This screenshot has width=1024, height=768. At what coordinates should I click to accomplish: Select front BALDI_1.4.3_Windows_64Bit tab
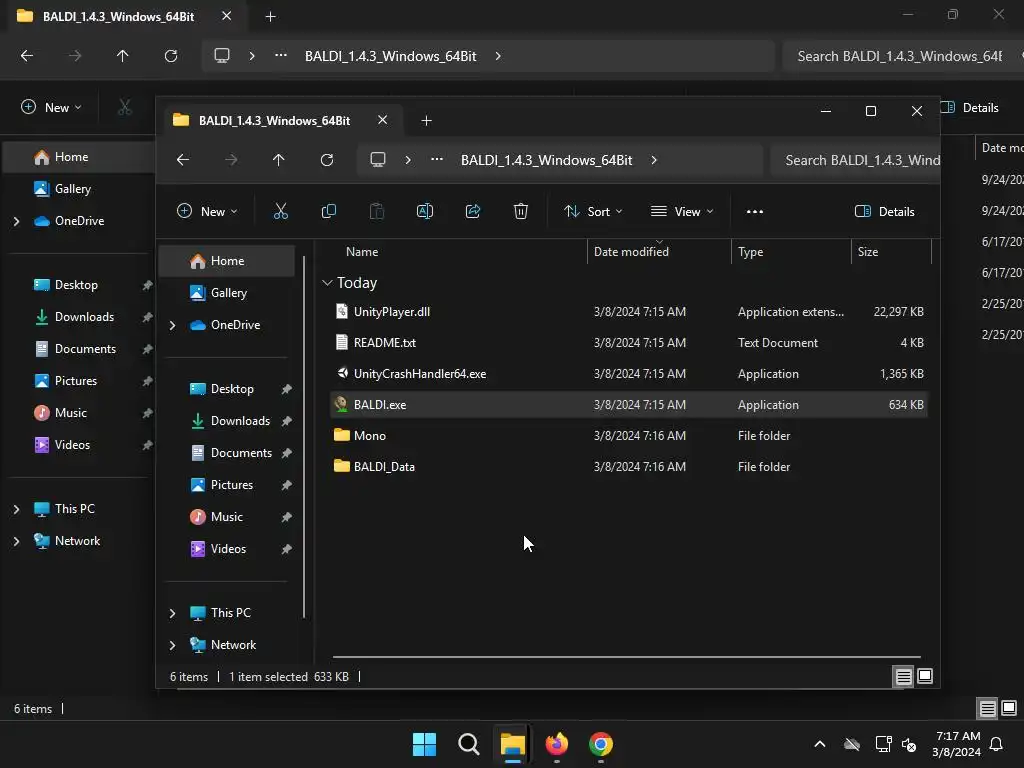[x=274, y=121]
